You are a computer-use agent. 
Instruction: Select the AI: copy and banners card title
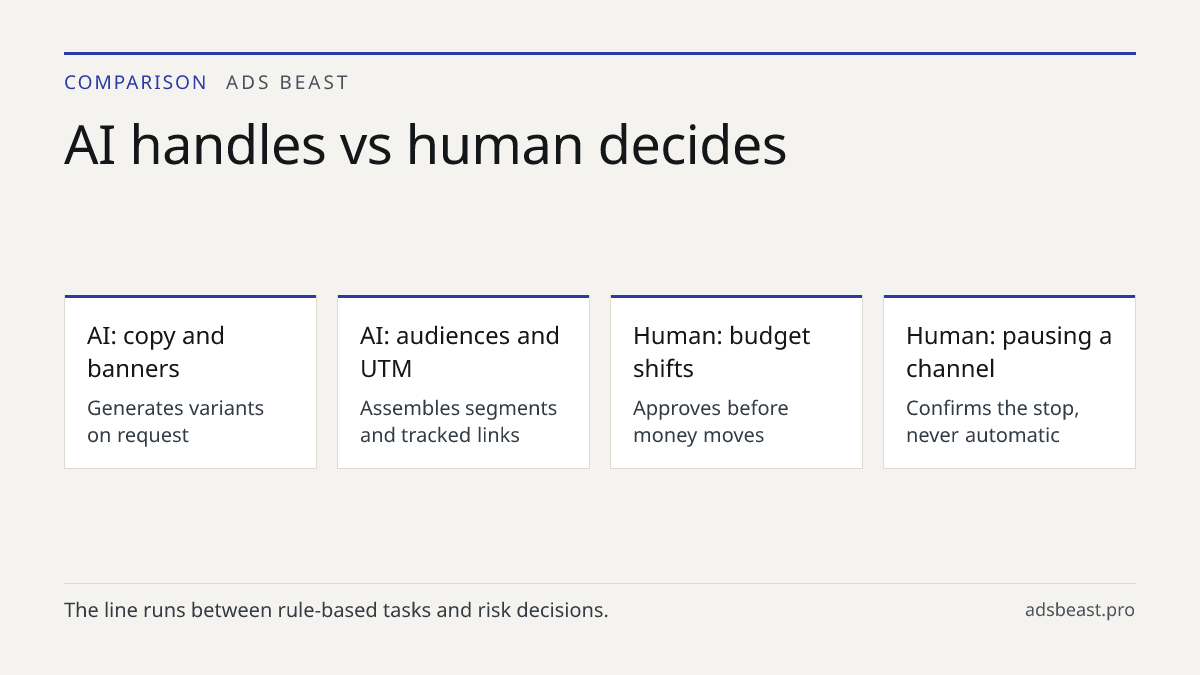156,352
